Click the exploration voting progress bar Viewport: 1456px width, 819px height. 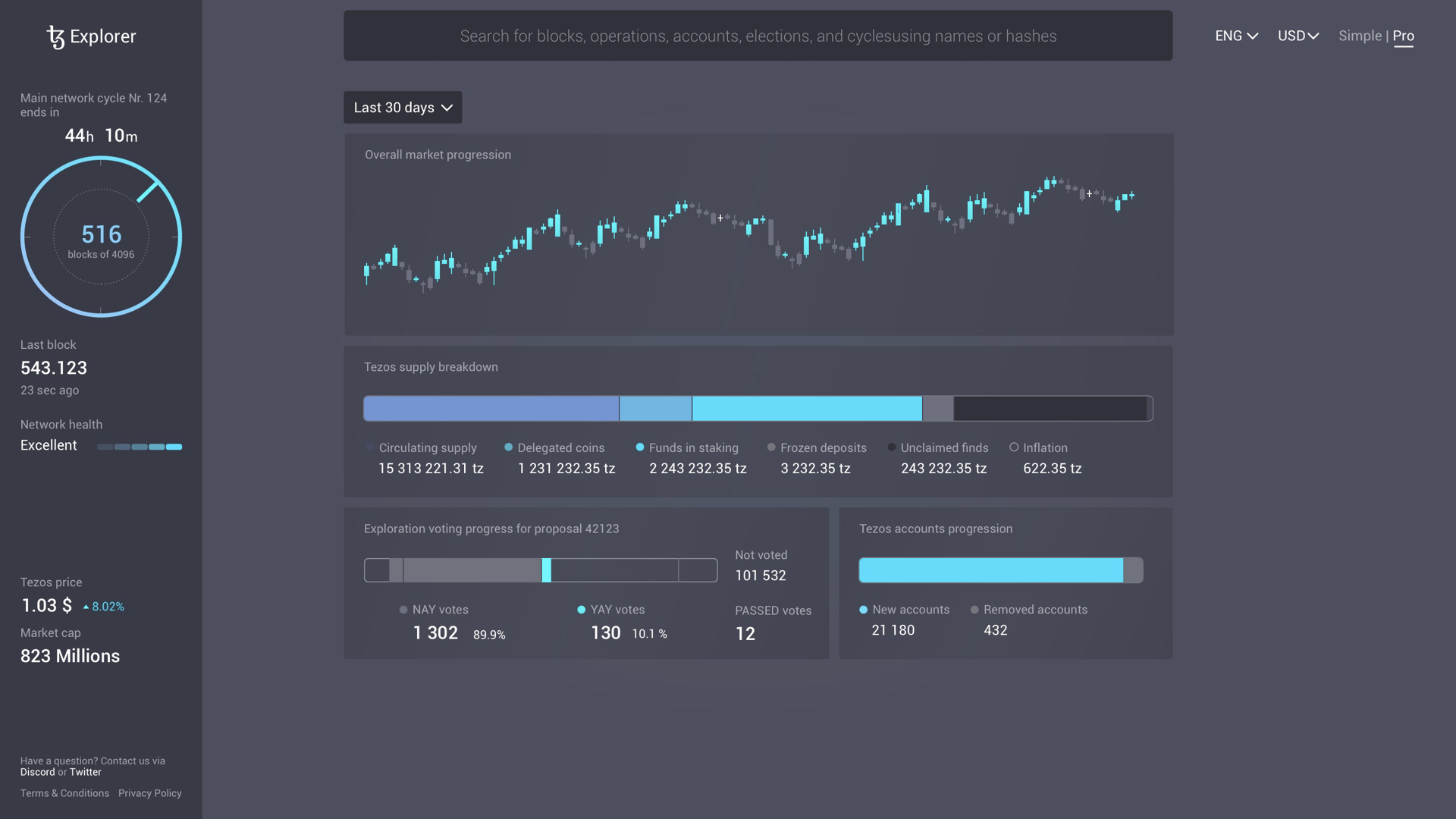(540, 570)
